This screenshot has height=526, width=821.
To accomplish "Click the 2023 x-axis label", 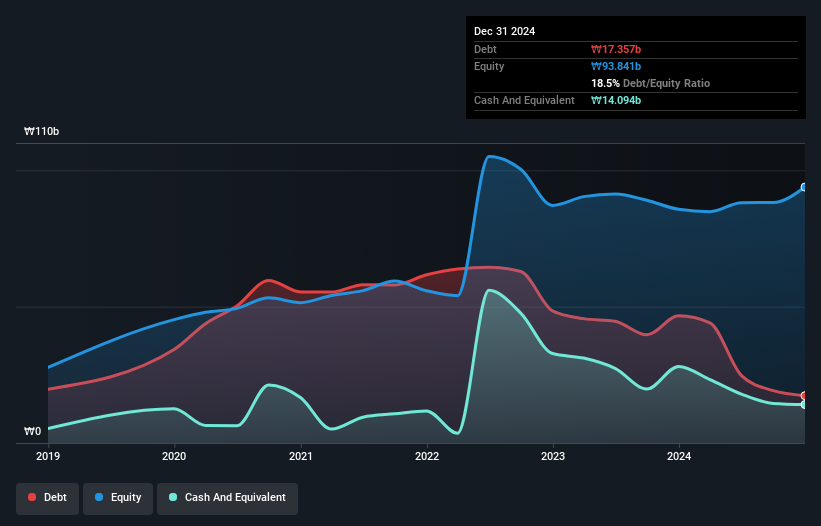I will click(x=553, y=456).
